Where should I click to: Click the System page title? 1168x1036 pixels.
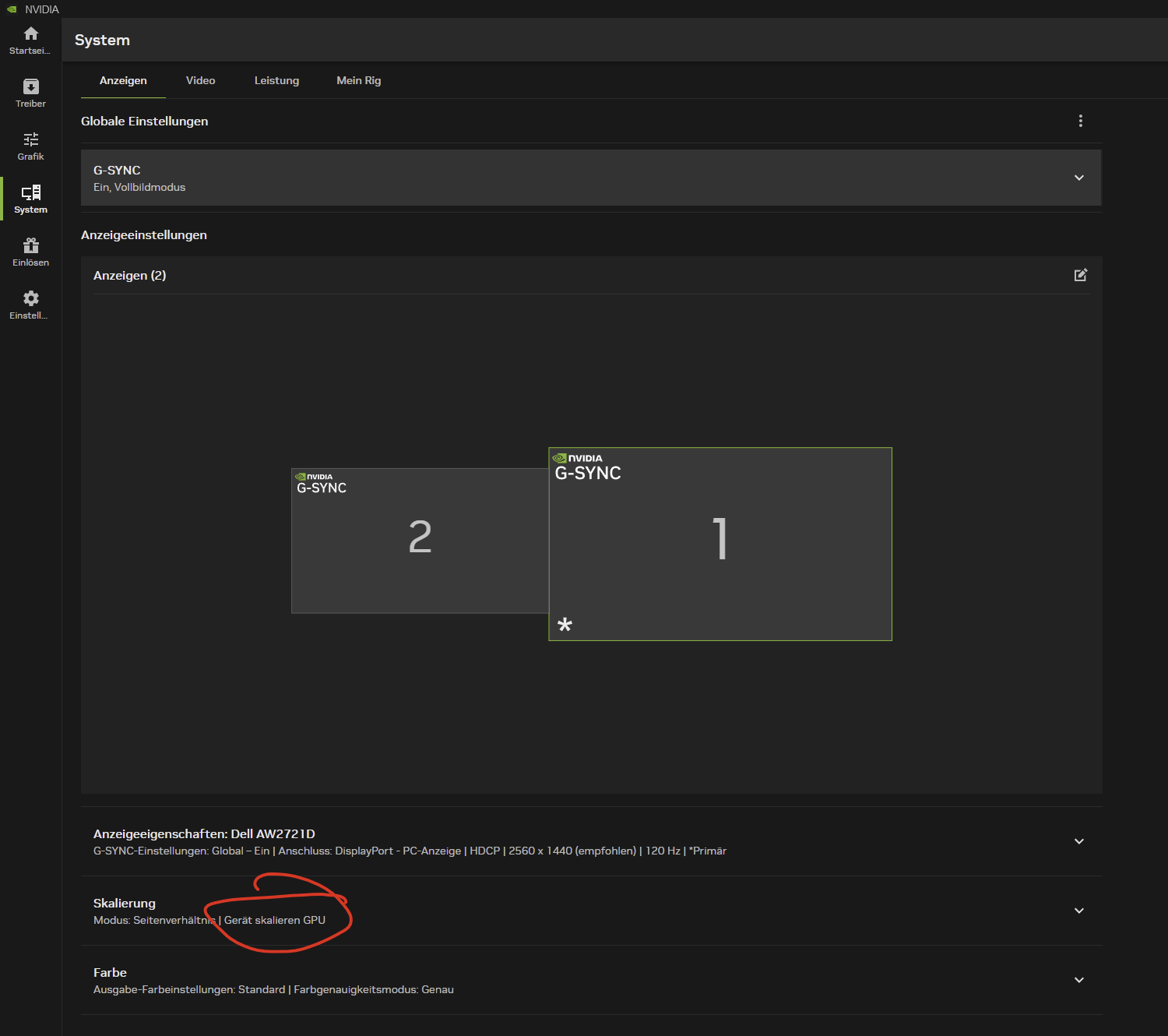[x=102, y=40]
